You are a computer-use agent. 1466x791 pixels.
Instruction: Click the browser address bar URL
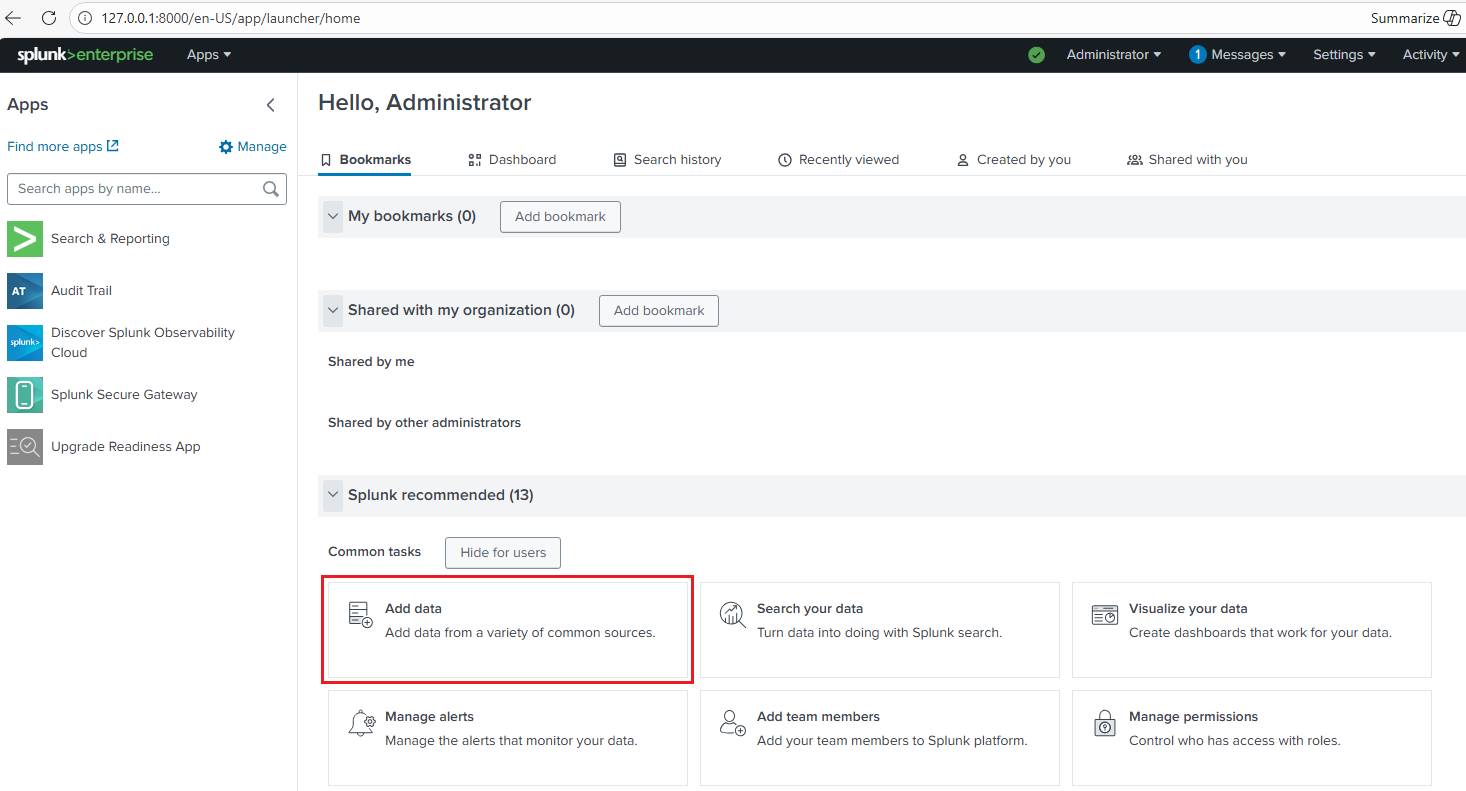231,18
